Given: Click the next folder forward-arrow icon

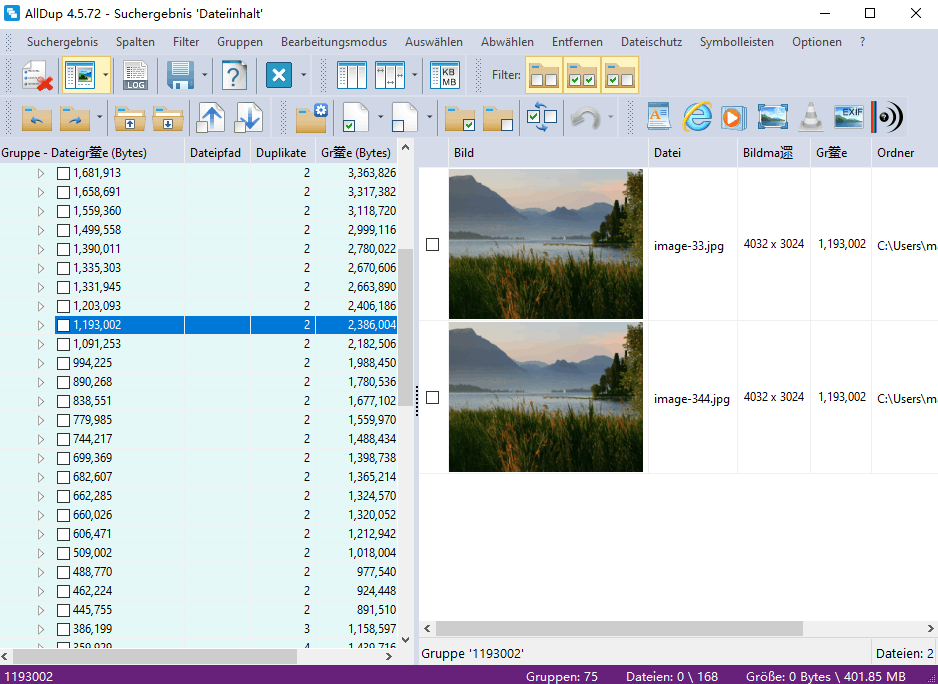Looking at the screenshot, I should point(74,117).
